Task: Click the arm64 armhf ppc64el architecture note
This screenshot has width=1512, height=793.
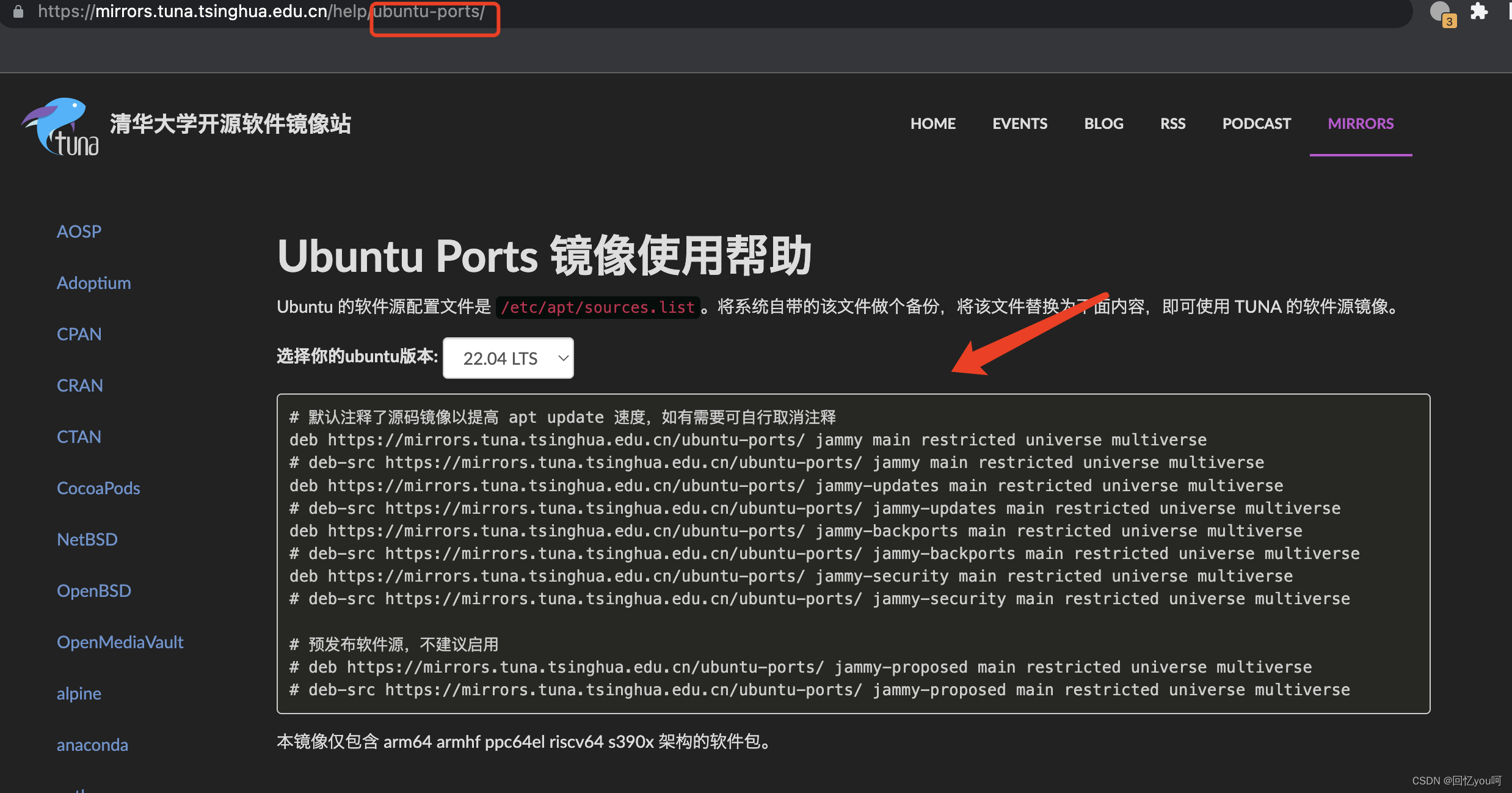Action: click(x=525, y=742)
